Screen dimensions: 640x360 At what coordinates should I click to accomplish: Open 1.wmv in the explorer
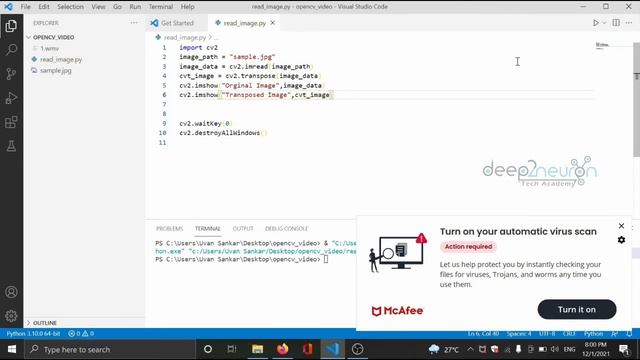pyautogui.click(x=49, y=48)
